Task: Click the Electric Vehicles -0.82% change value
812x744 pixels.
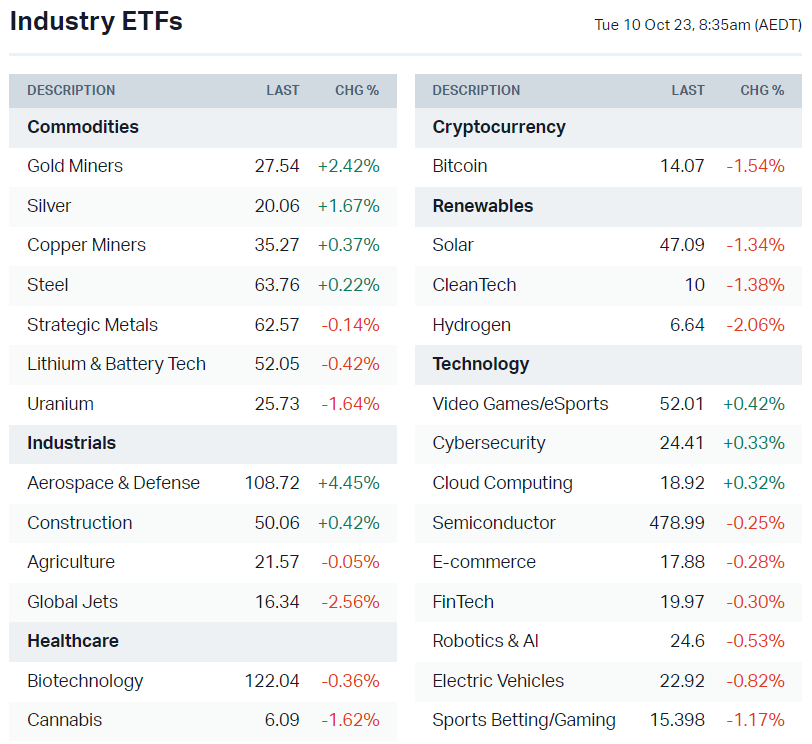Action: (x=755, y=681)
